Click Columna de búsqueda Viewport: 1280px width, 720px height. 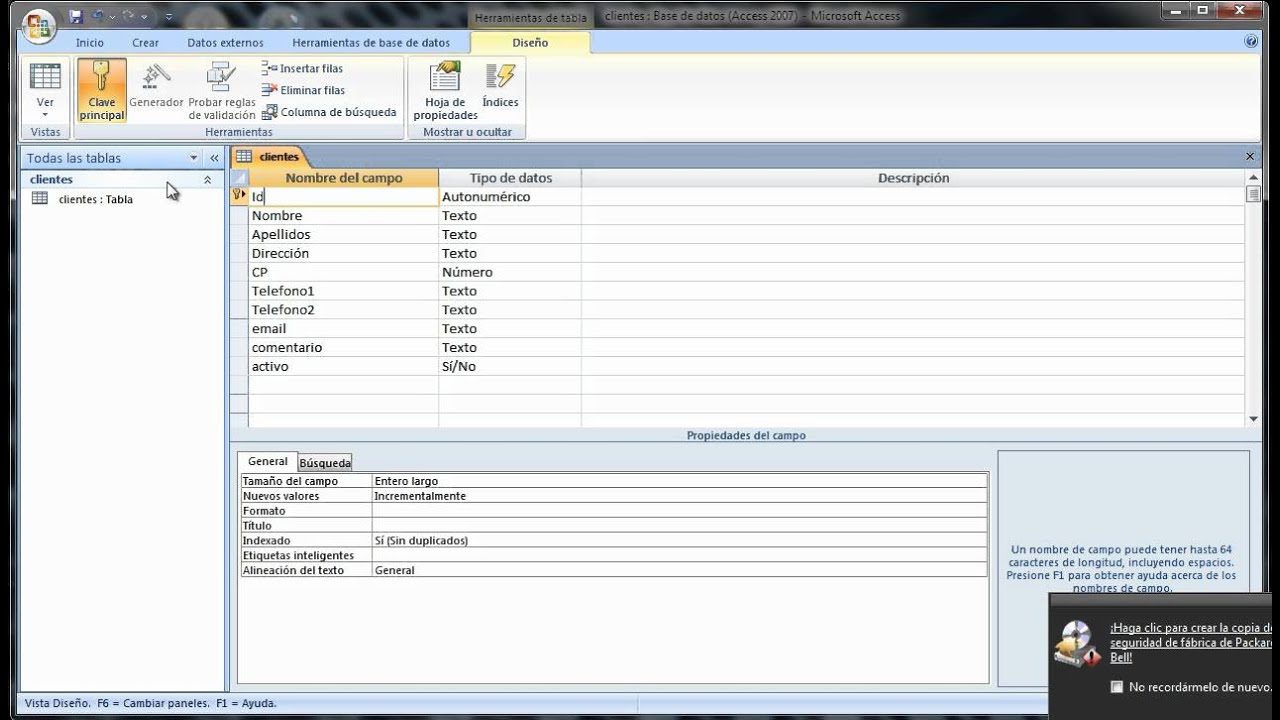(x=330, y=112)
